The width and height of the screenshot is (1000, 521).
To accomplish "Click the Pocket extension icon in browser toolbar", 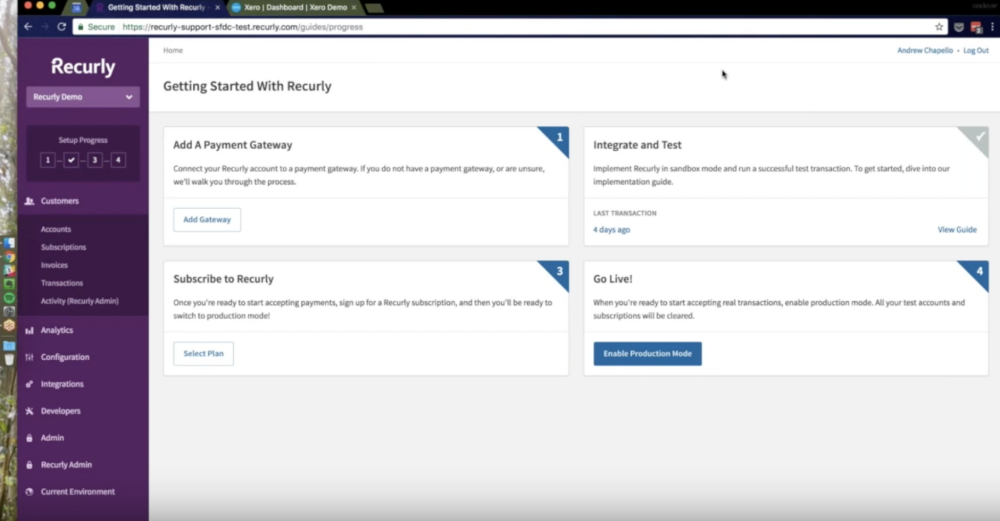I will (959, 27).
